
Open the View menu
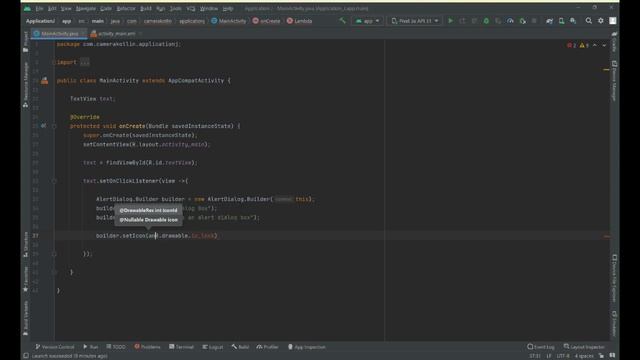click(66, 9)
